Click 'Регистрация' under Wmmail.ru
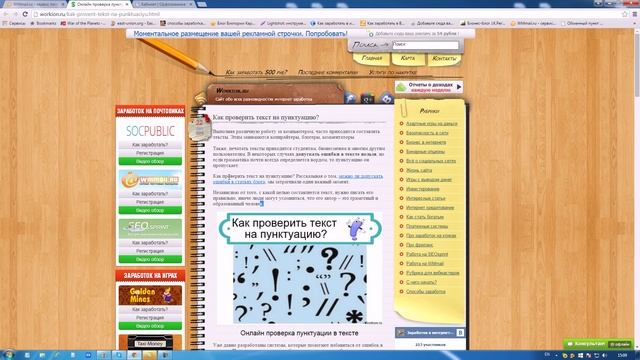Image resolution: width=640 pixels, height=360 pixels. (x=150, y=202)
